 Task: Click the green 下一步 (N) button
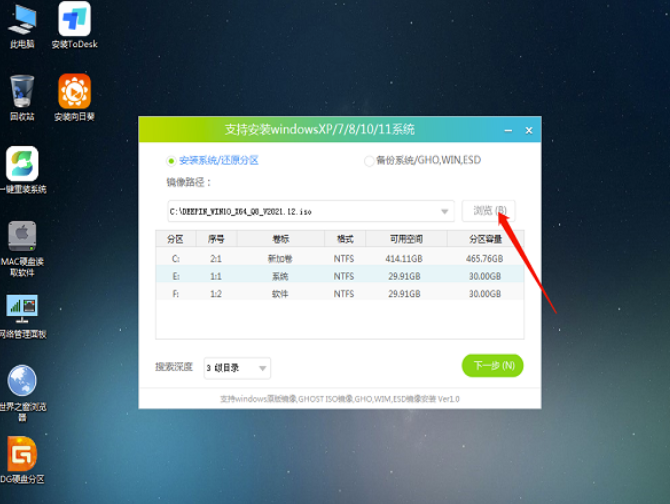pos(492,366)
